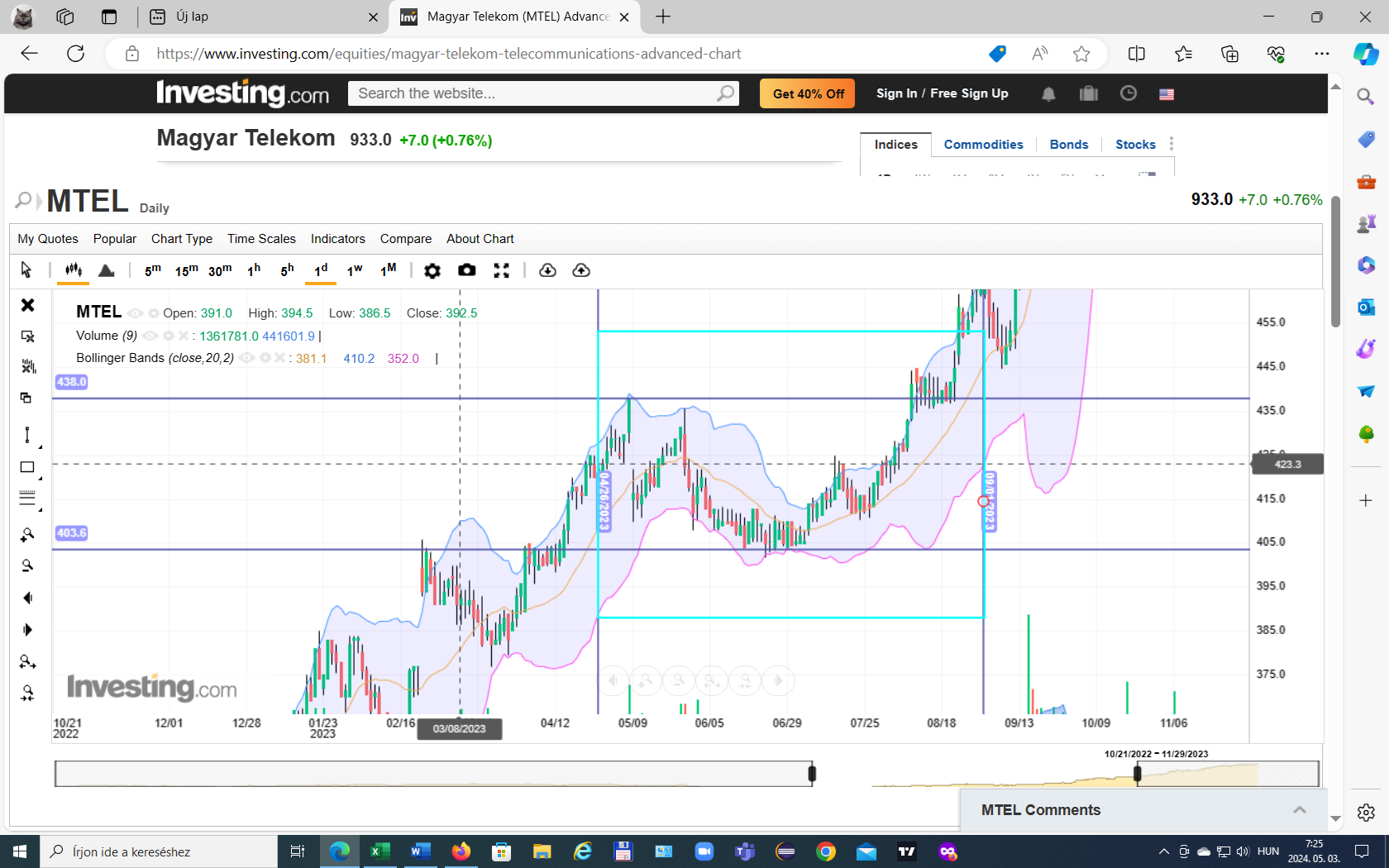This screenshot has height=868, width=1389.
Task: Click the bring-to-front layers tool
Action: pyautogui.click(x=26, y=398)
